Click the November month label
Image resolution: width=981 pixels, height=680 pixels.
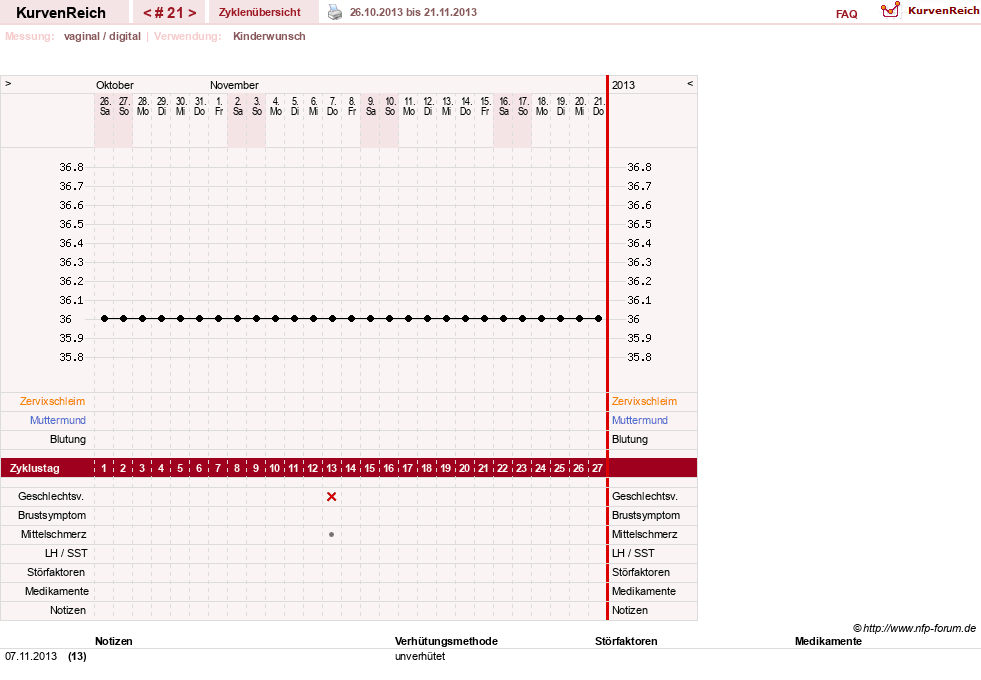tap(234, 85)
